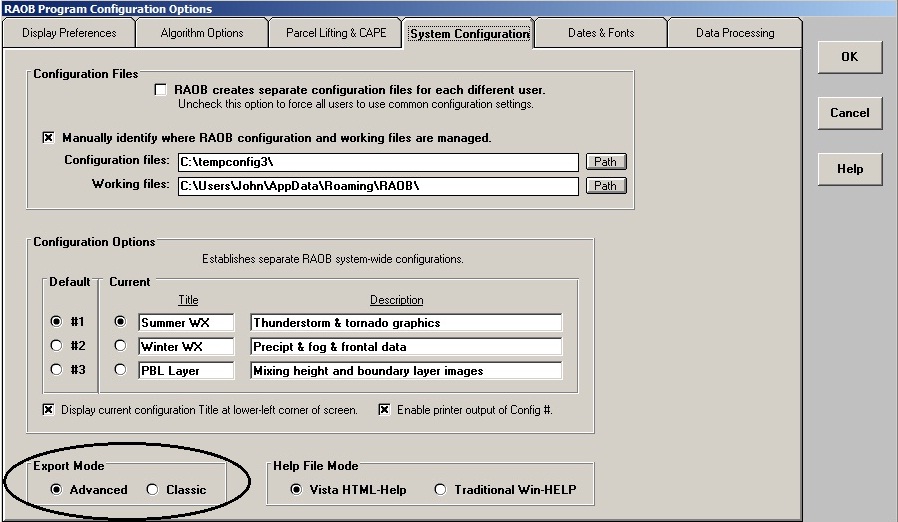Select Traditional Win-HELP file mode
898x522 pixels.
click(440, 489)
